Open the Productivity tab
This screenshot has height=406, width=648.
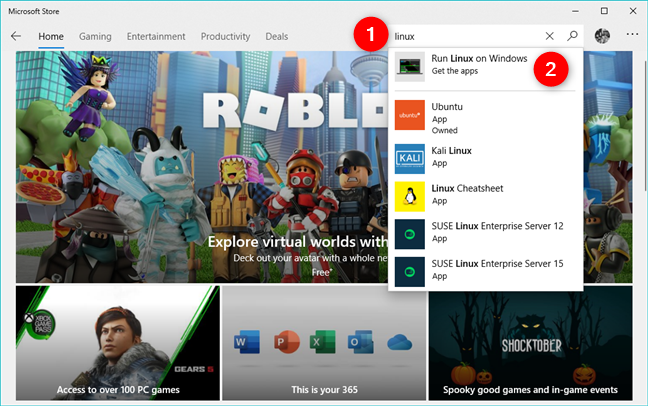point(225,37)
